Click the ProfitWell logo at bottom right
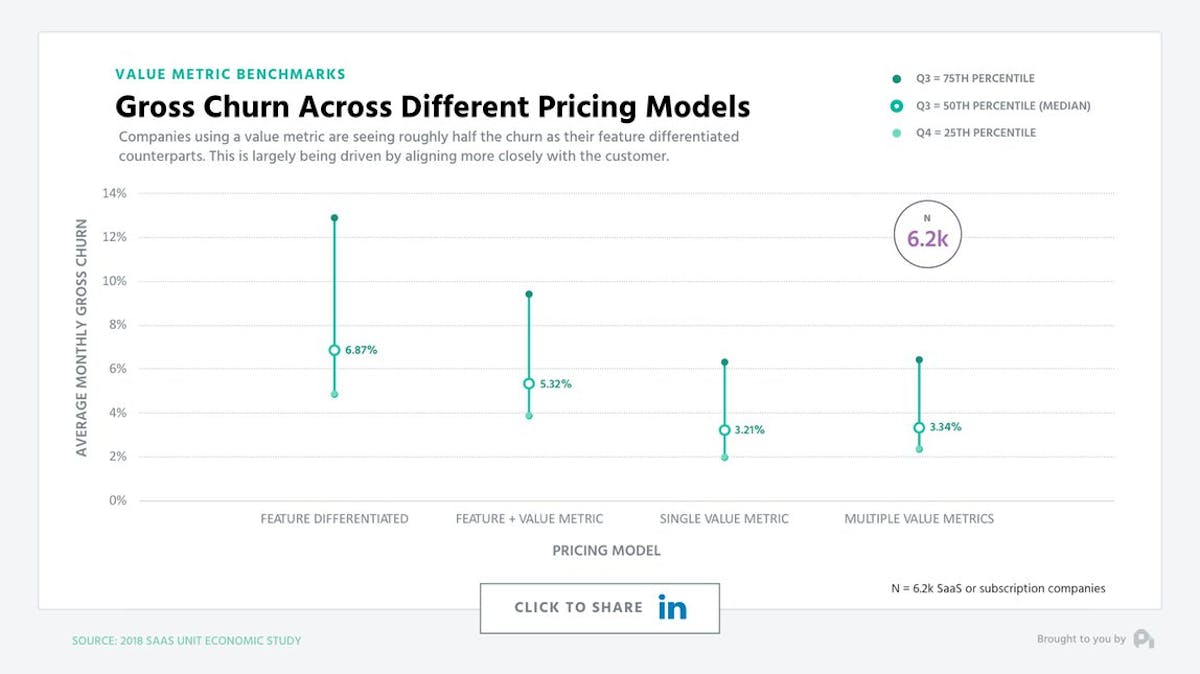 (x=1145, y=637)
